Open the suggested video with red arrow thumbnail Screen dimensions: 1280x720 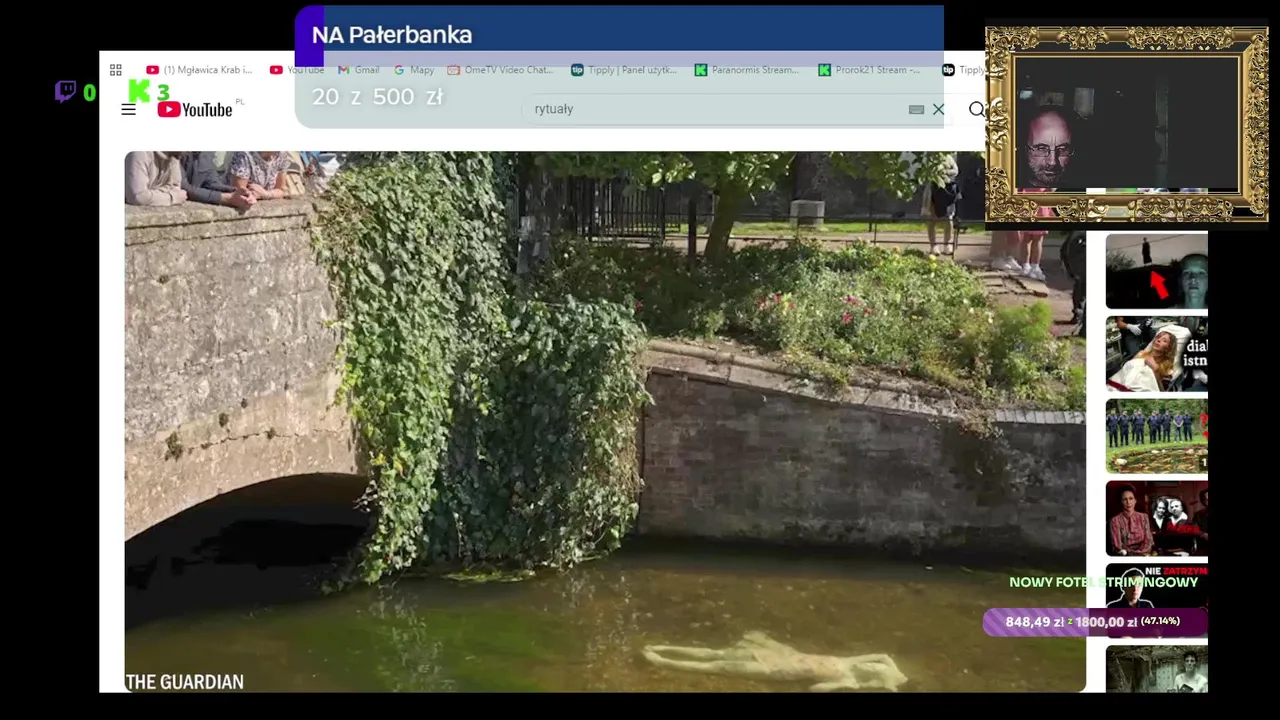click(1156, 271)
